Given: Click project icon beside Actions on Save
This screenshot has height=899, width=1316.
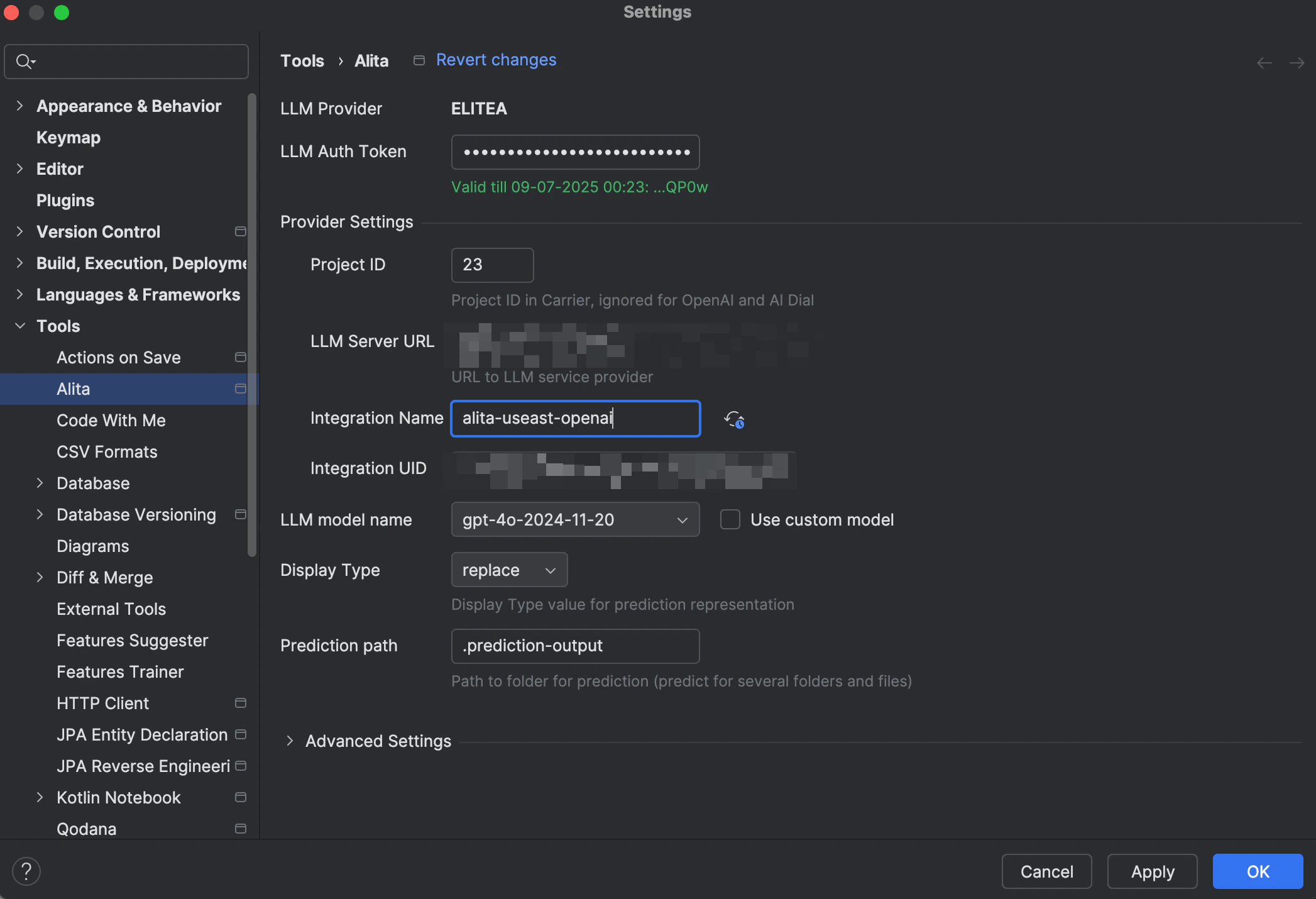Looking at the screenshot, I should 240,357.
